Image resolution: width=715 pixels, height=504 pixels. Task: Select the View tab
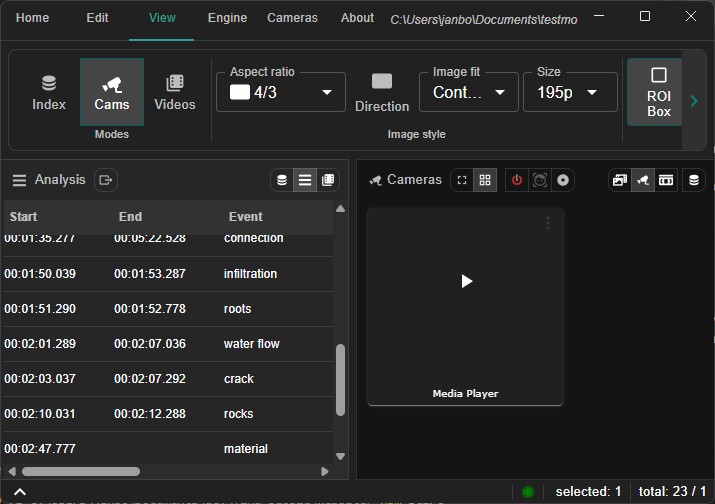(x=162, y=18)
